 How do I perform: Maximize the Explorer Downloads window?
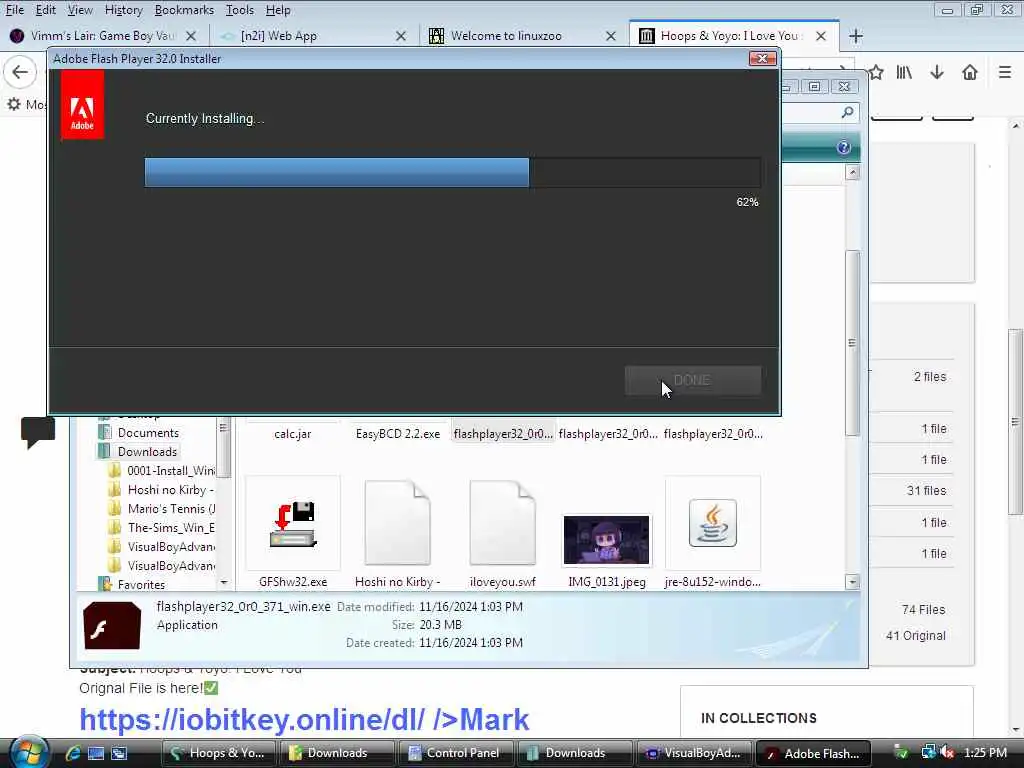click(x=814, y=86)
